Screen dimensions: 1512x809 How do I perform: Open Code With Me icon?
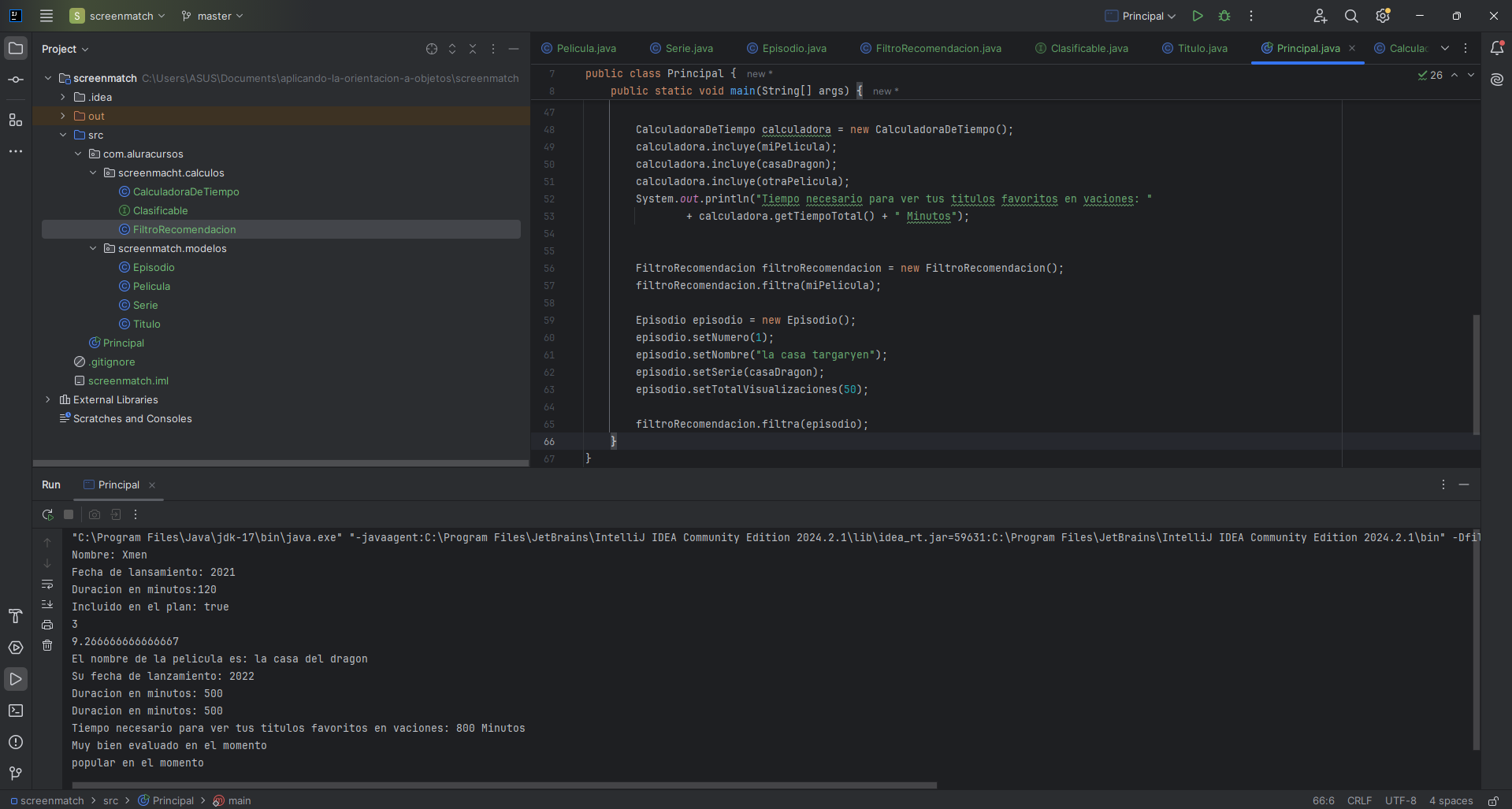pyautogui.click(x=1321, y=16)
